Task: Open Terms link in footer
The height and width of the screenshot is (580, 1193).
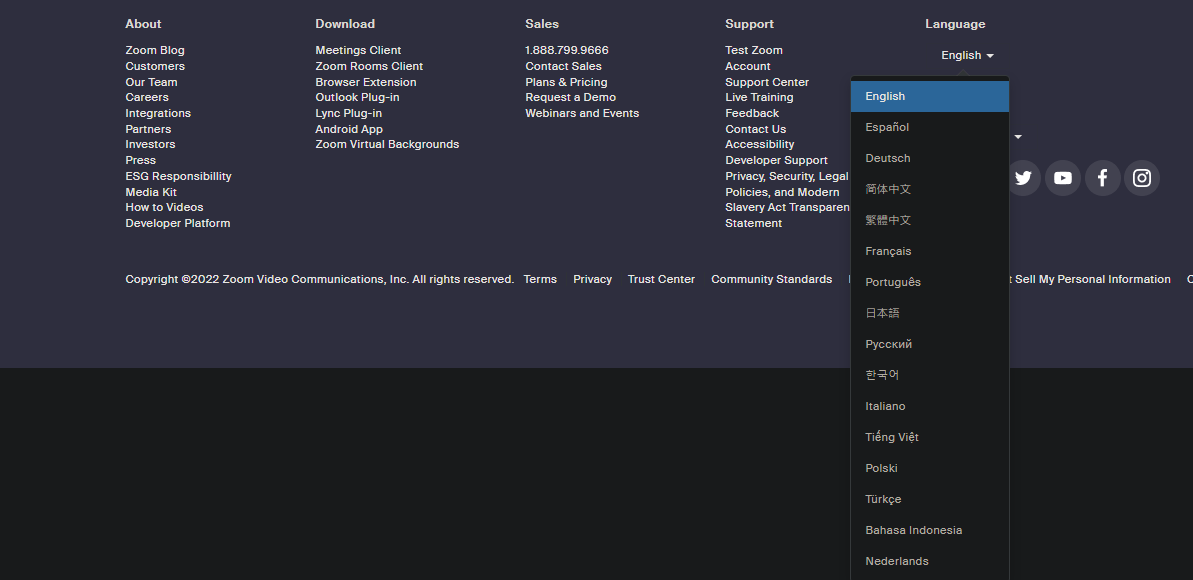Action: (540, 279)
